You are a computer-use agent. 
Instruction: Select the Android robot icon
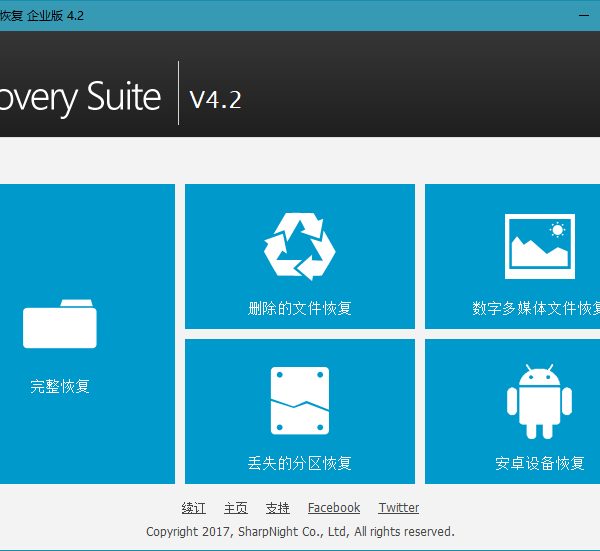[539, 402]
